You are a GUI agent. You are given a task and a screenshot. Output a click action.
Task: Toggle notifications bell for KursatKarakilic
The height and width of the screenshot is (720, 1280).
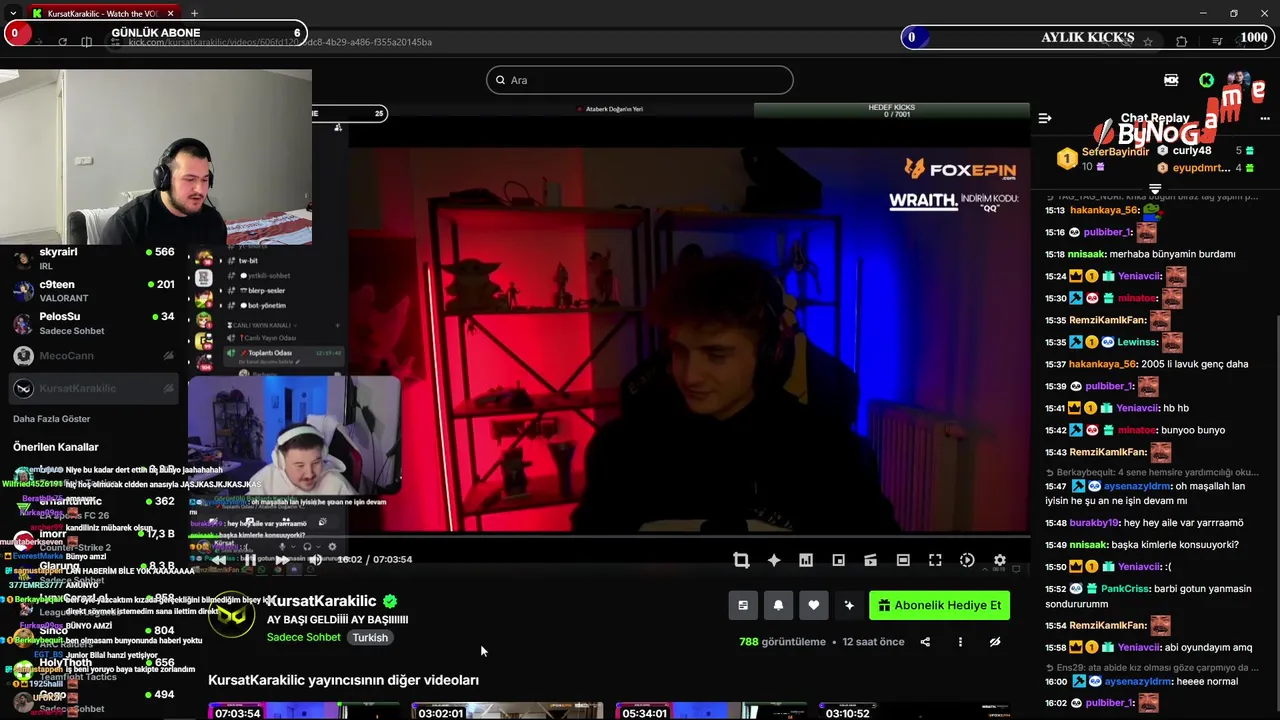pos(778,605)
